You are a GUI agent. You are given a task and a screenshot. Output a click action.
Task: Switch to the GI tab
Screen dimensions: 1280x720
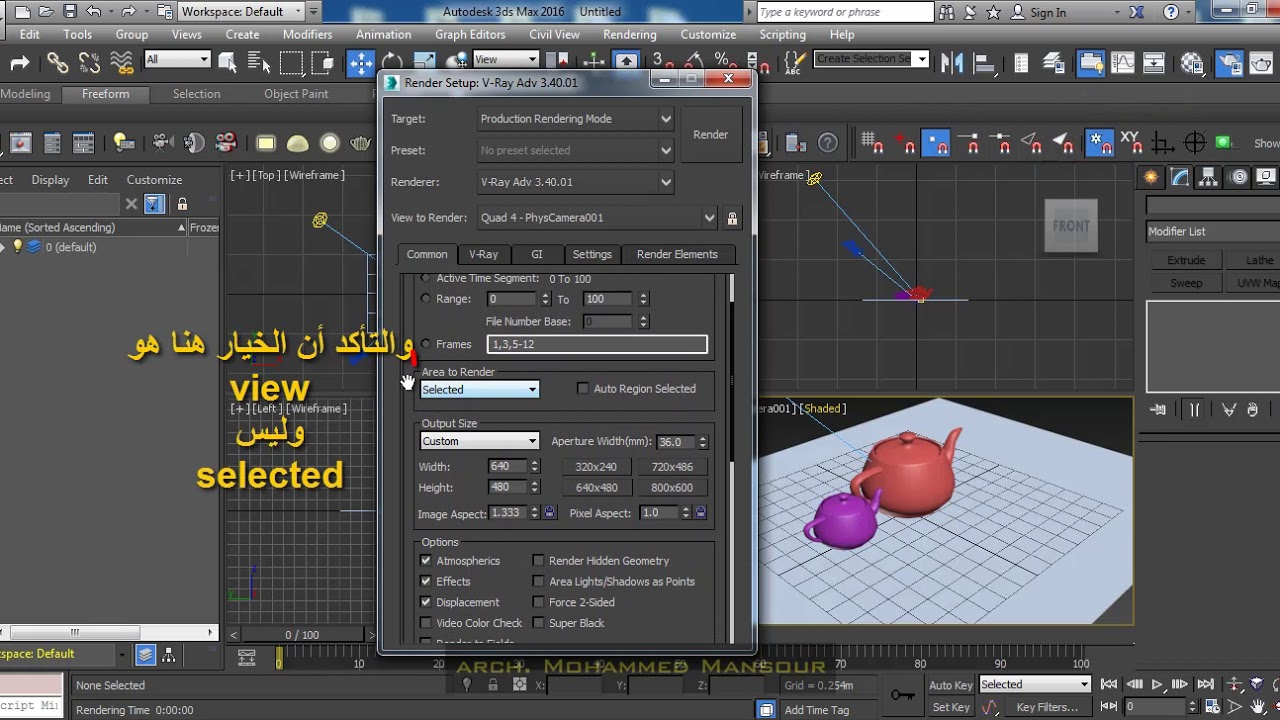[537, 254]
